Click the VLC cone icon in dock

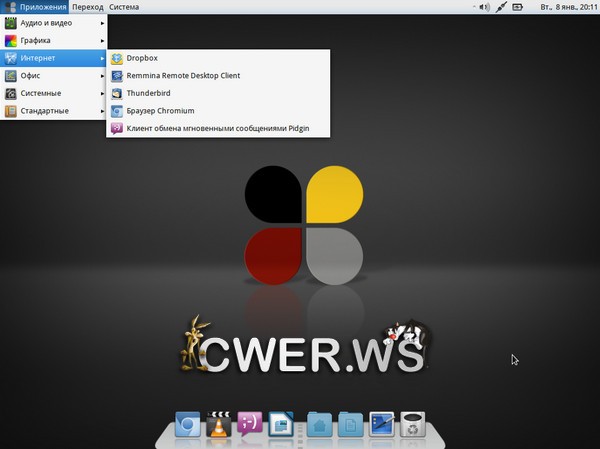click(217, 426)
